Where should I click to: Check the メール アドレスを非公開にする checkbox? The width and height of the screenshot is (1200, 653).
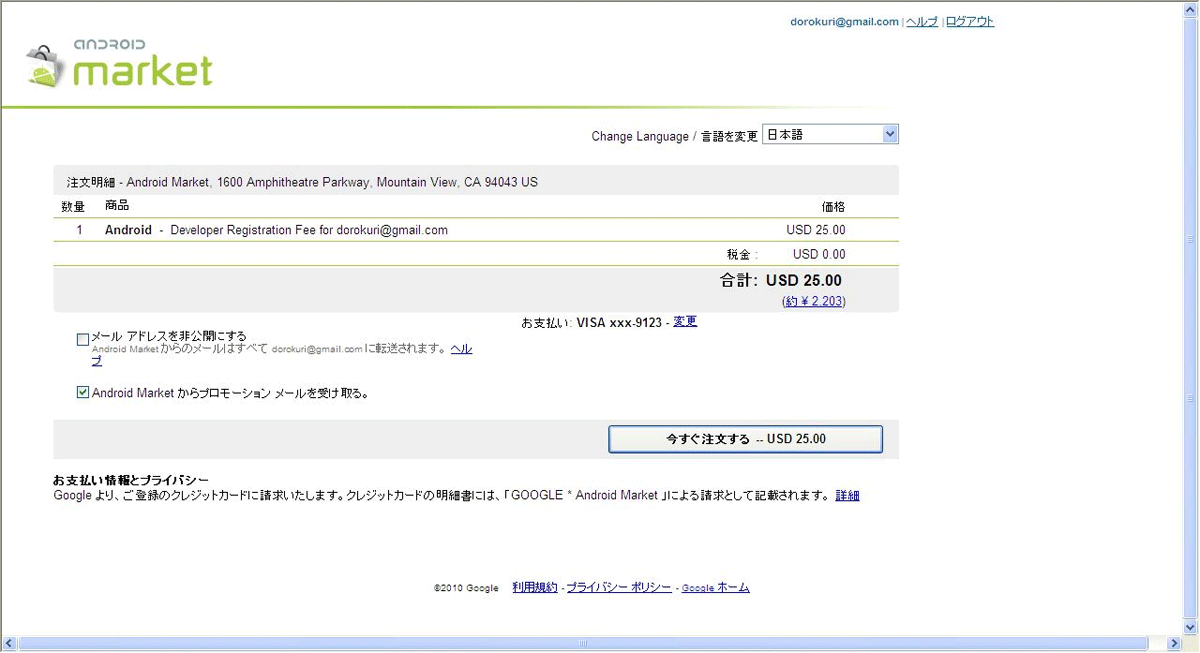[x=83, y=339]
